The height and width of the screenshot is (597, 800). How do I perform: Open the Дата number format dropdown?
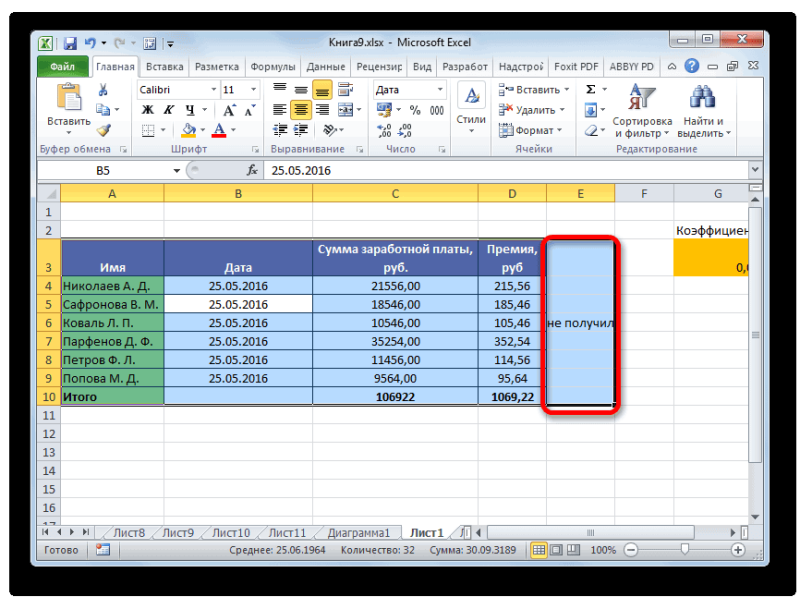[x=440, y=90]
